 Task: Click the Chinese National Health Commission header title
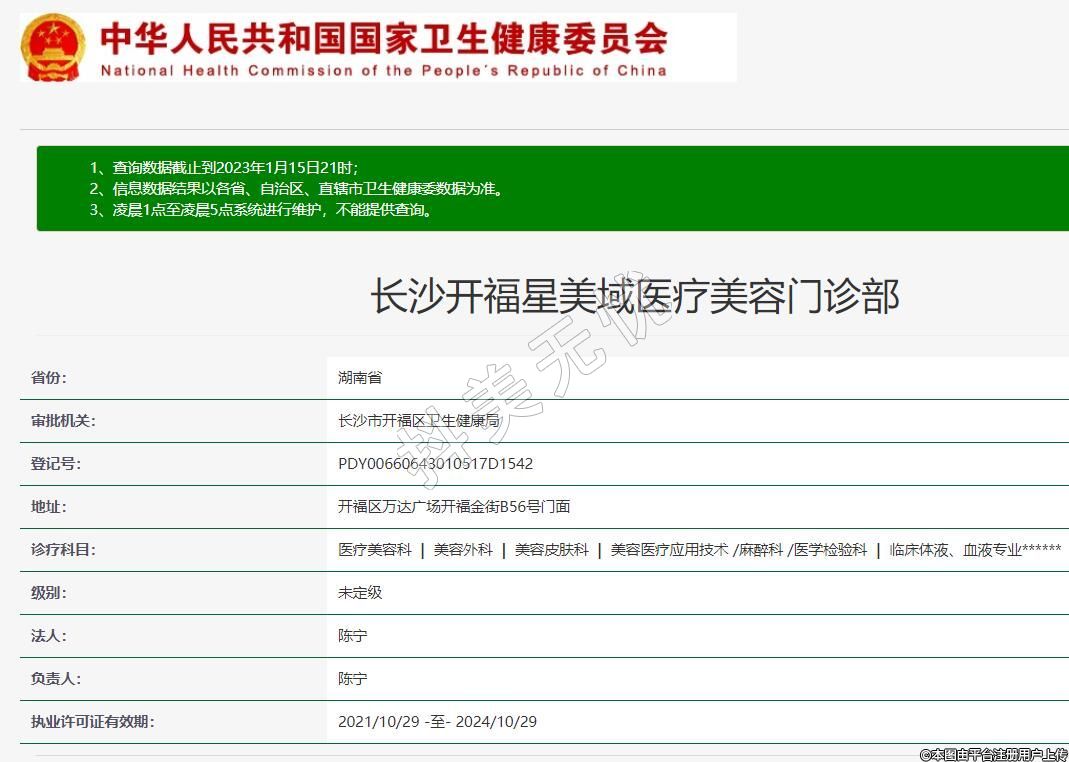[x=383, y=38]
